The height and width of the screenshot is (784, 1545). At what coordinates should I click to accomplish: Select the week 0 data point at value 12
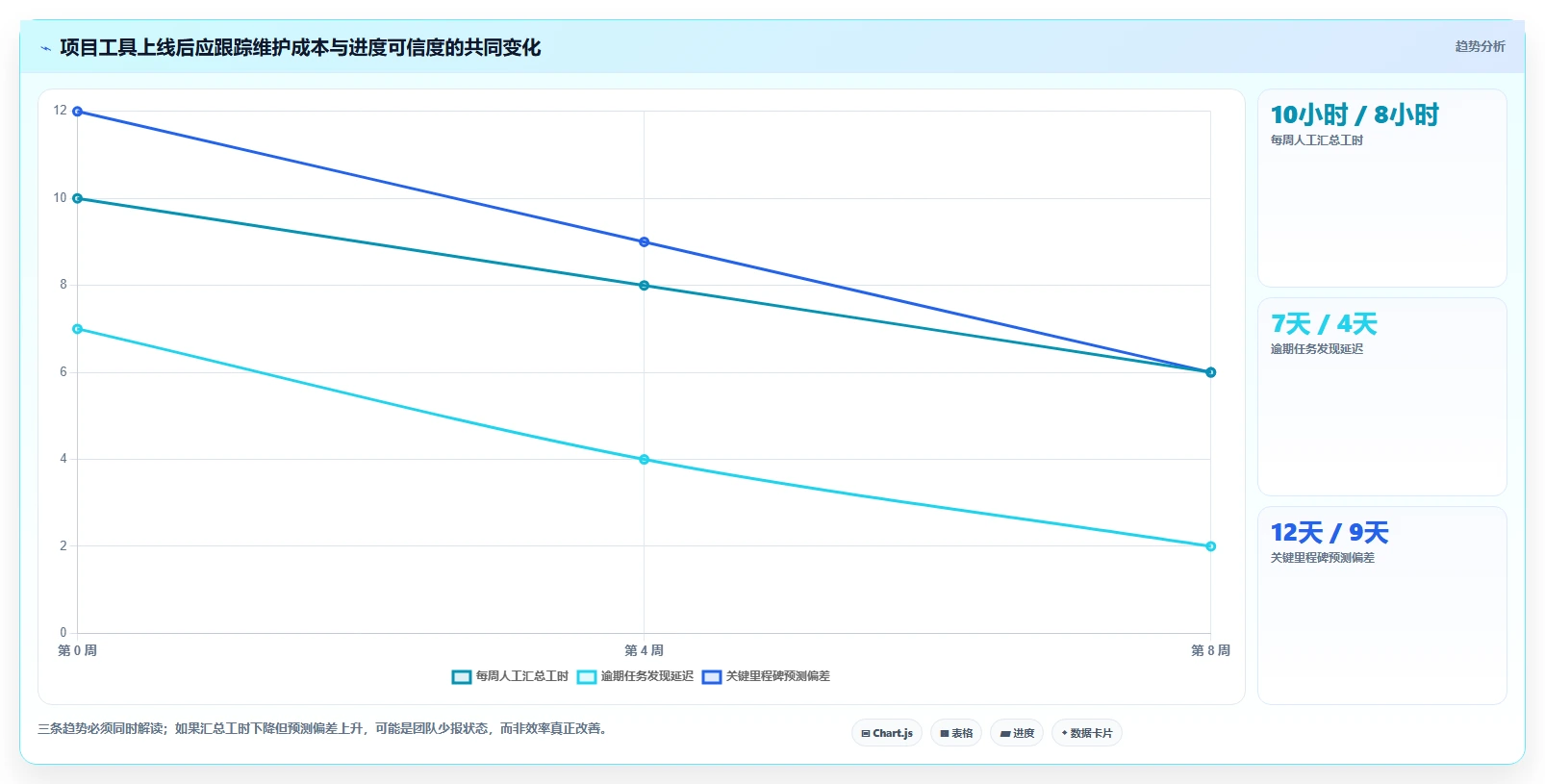[77, 112]
